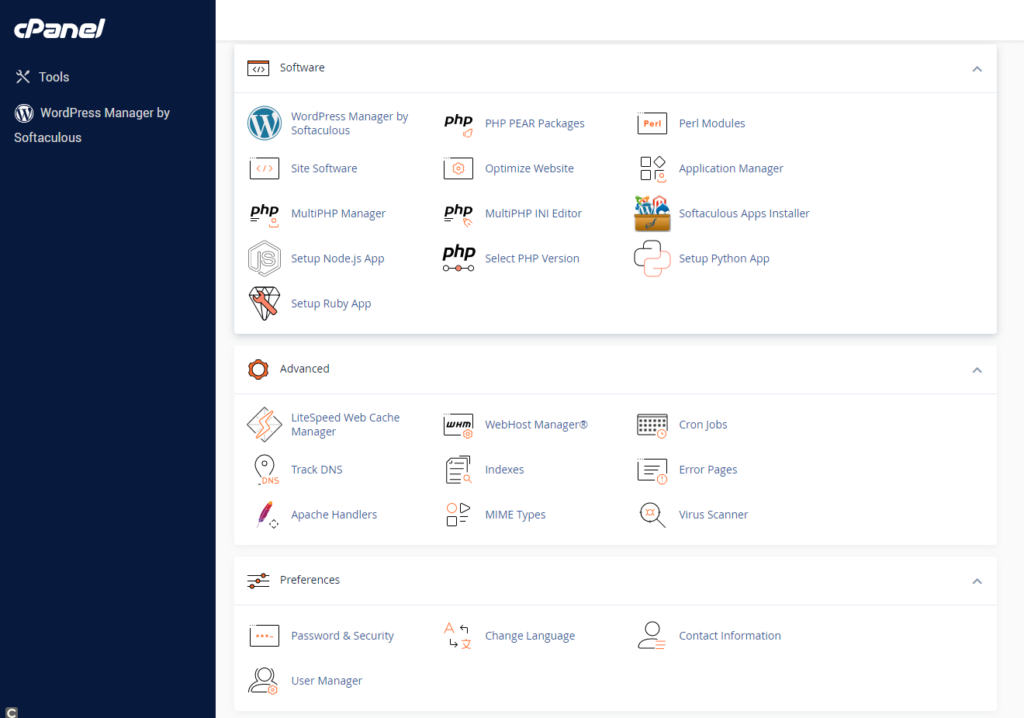Collapse the Preferences section chevron

(977, 581)
